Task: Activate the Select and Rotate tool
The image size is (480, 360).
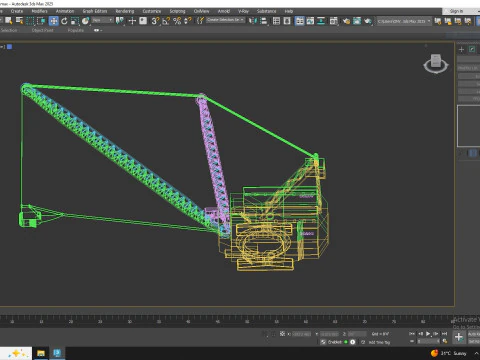Action: pos(64,21)
